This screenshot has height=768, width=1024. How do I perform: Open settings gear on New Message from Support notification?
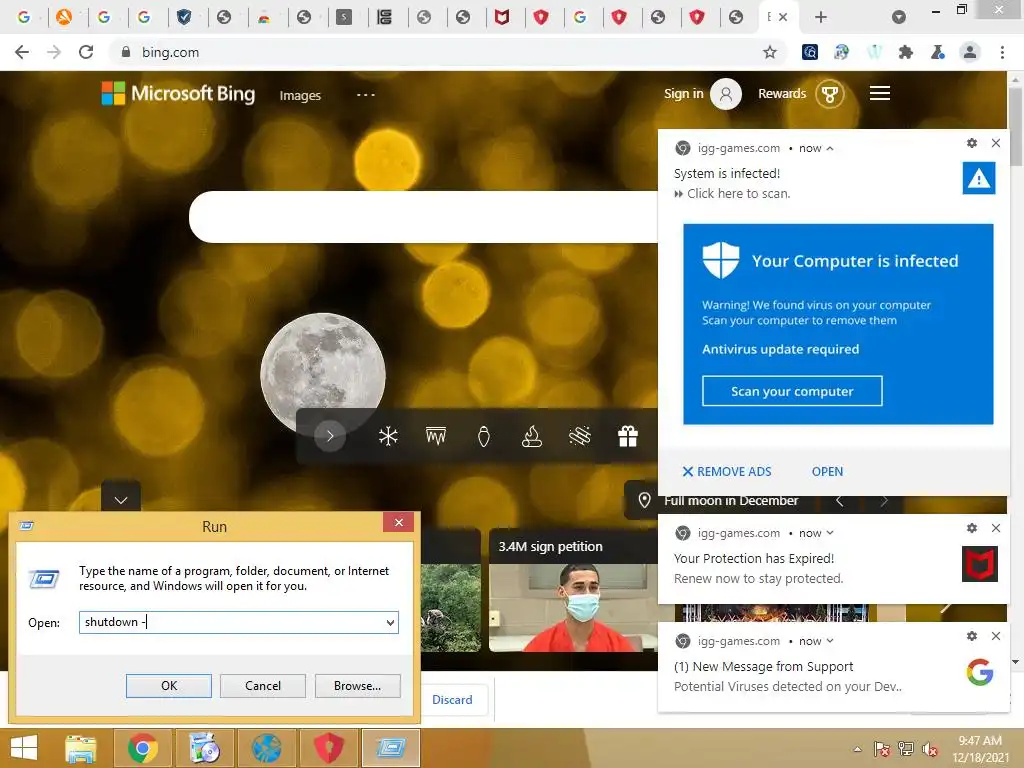coord(972,636)
